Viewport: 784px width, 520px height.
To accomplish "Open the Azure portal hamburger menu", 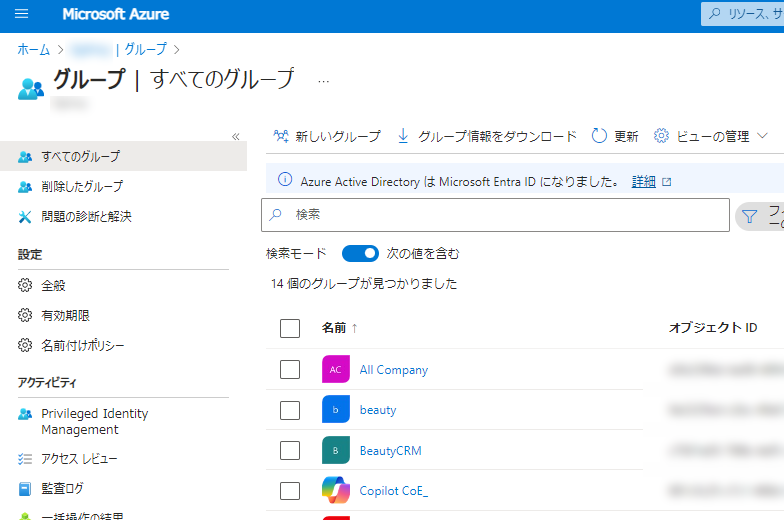I will 22,14.
